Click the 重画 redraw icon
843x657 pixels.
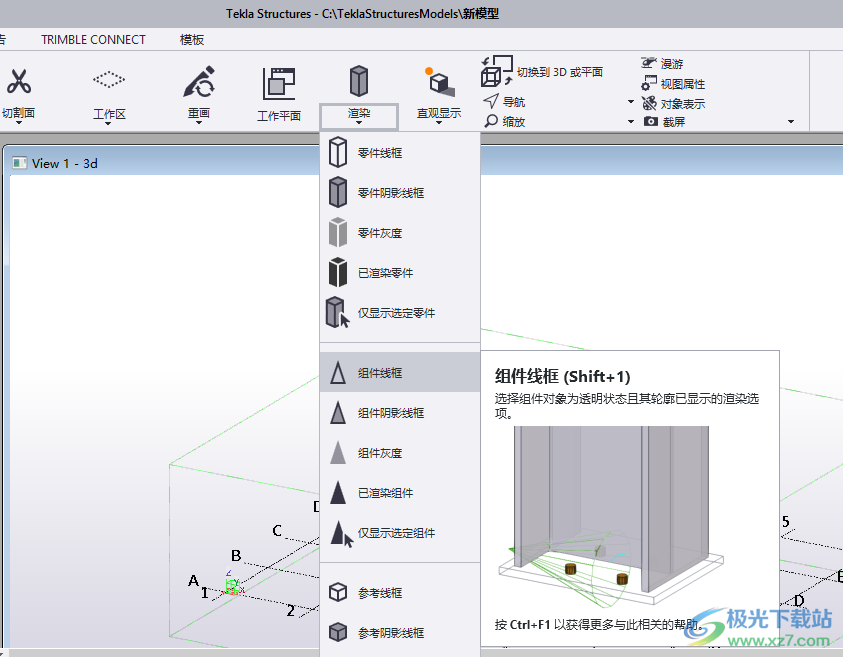199,82
